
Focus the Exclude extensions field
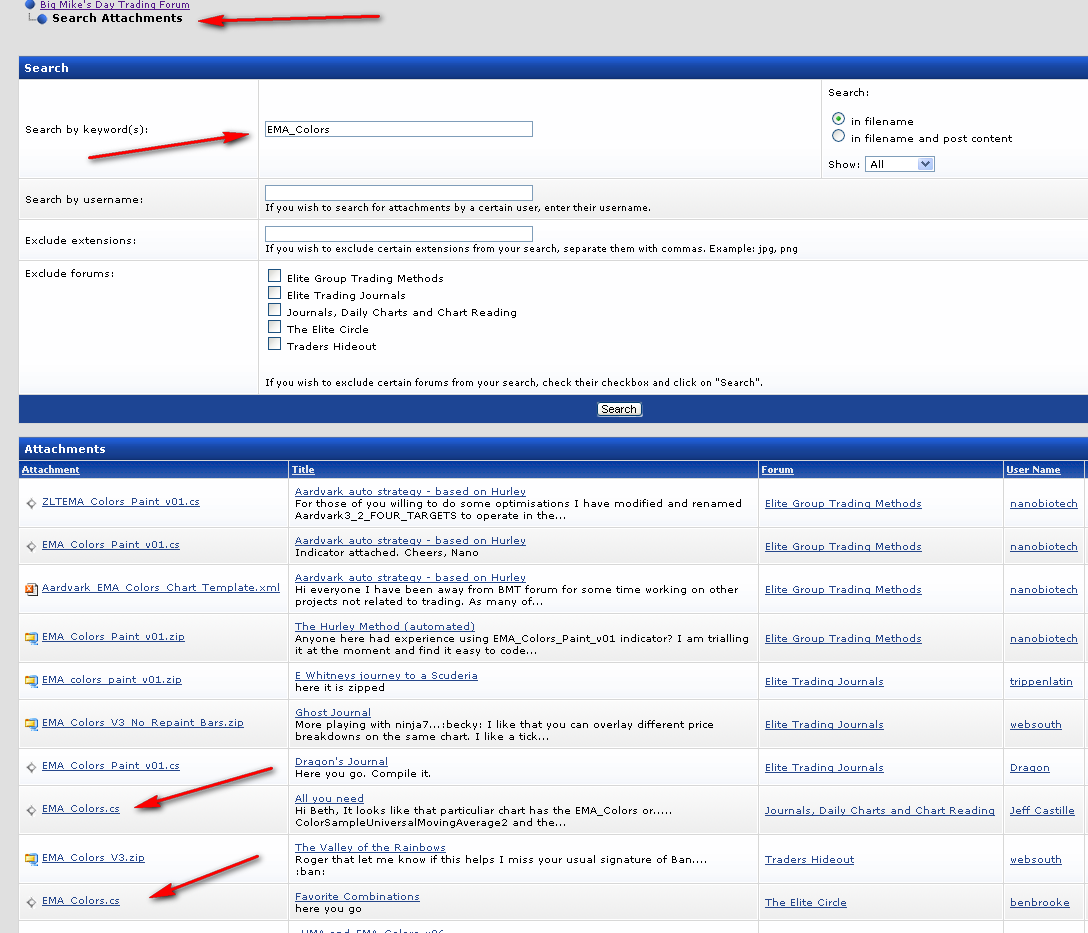399,234
